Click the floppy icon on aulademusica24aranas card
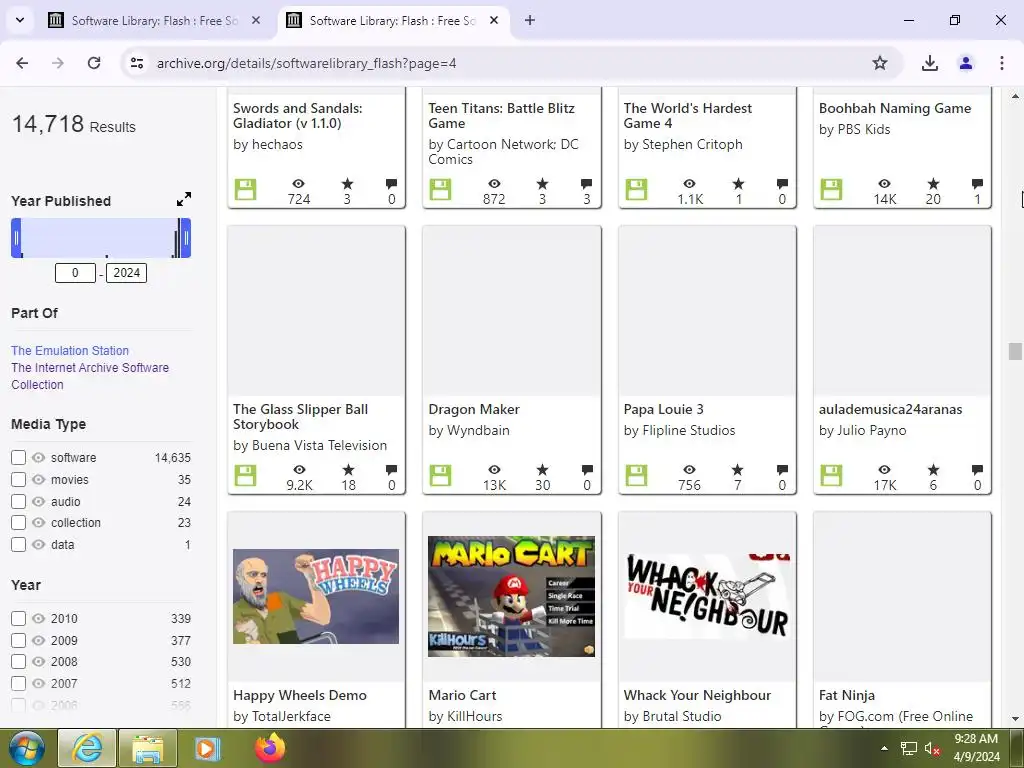 point(831,475)
